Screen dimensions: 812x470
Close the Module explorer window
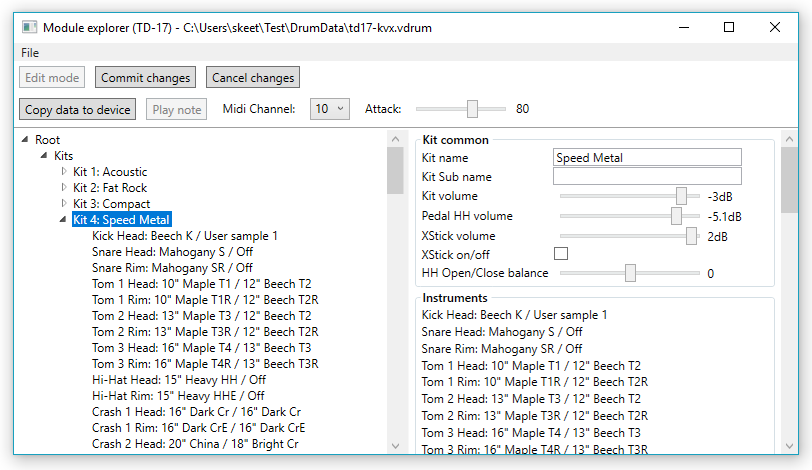click(775, 27)
